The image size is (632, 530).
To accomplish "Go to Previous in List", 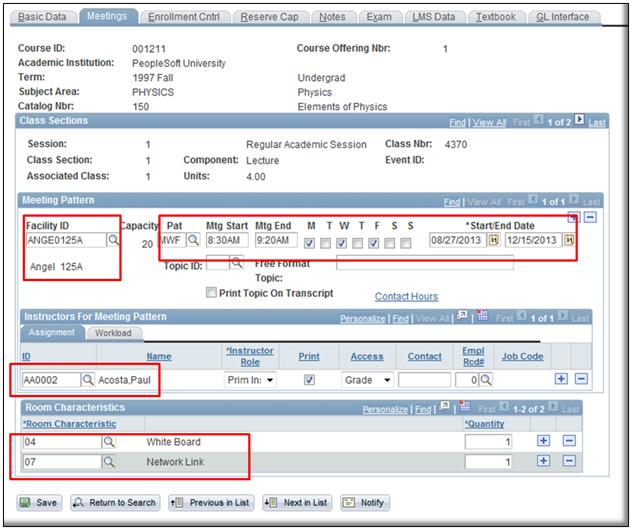I will [x=211, y=503].
